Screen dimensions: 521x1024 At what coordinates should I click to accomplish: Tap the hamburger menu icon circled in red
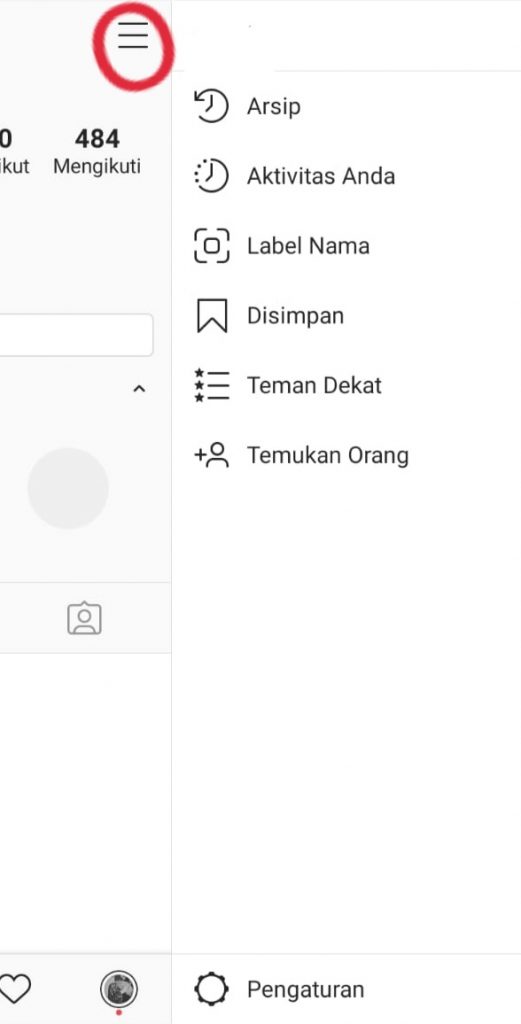pyautogui.click(x=133, y=35)
